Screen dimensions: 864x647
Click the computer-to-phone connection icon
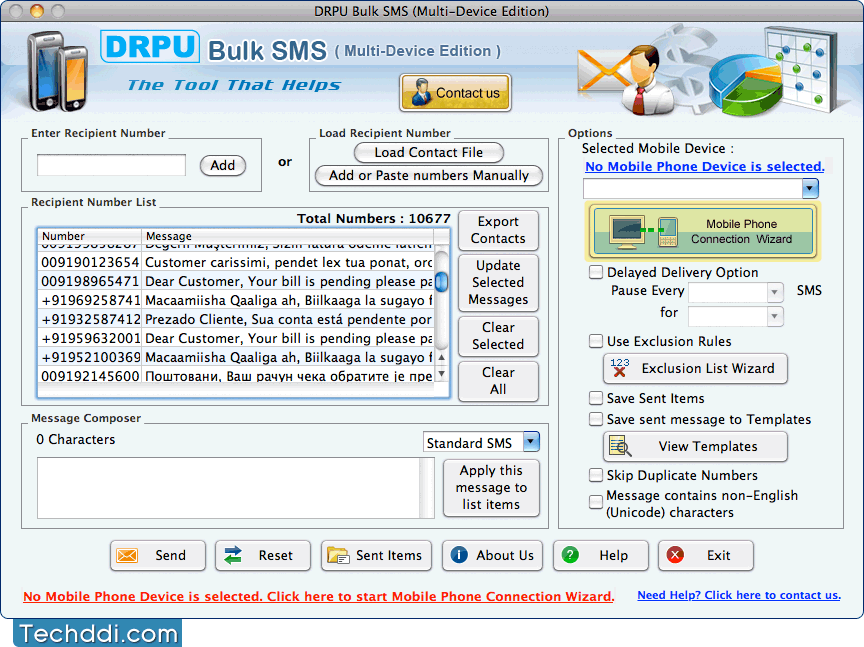click(644, 231)
